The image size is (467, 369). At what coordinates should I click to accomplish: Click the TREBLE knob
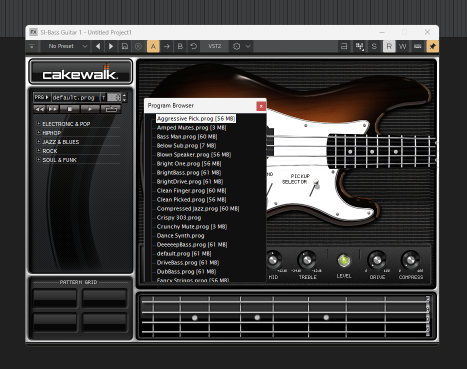coord(307,260)
